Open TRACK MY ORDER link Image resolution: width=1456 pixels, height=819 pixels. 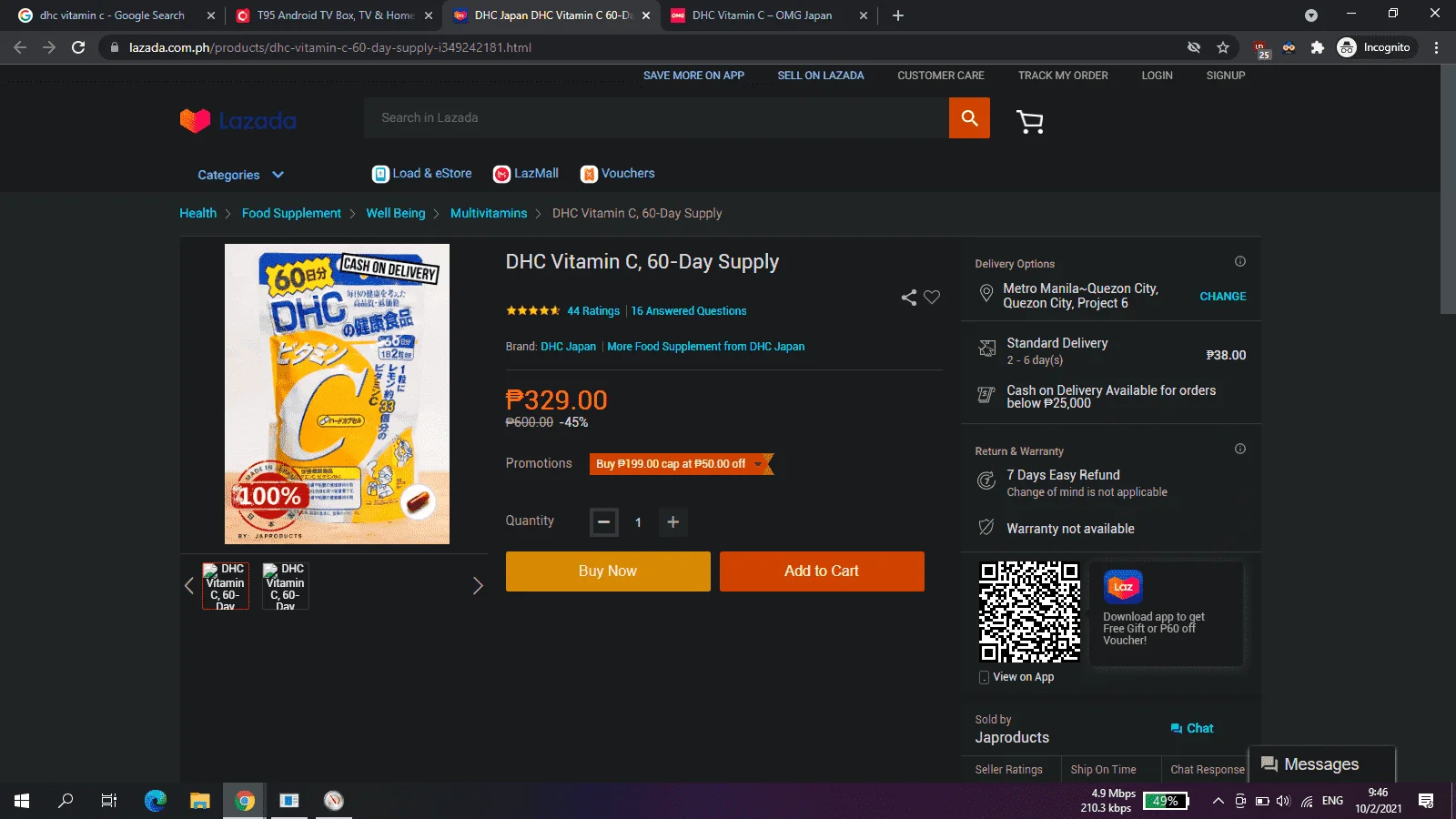pos(1063,76)
